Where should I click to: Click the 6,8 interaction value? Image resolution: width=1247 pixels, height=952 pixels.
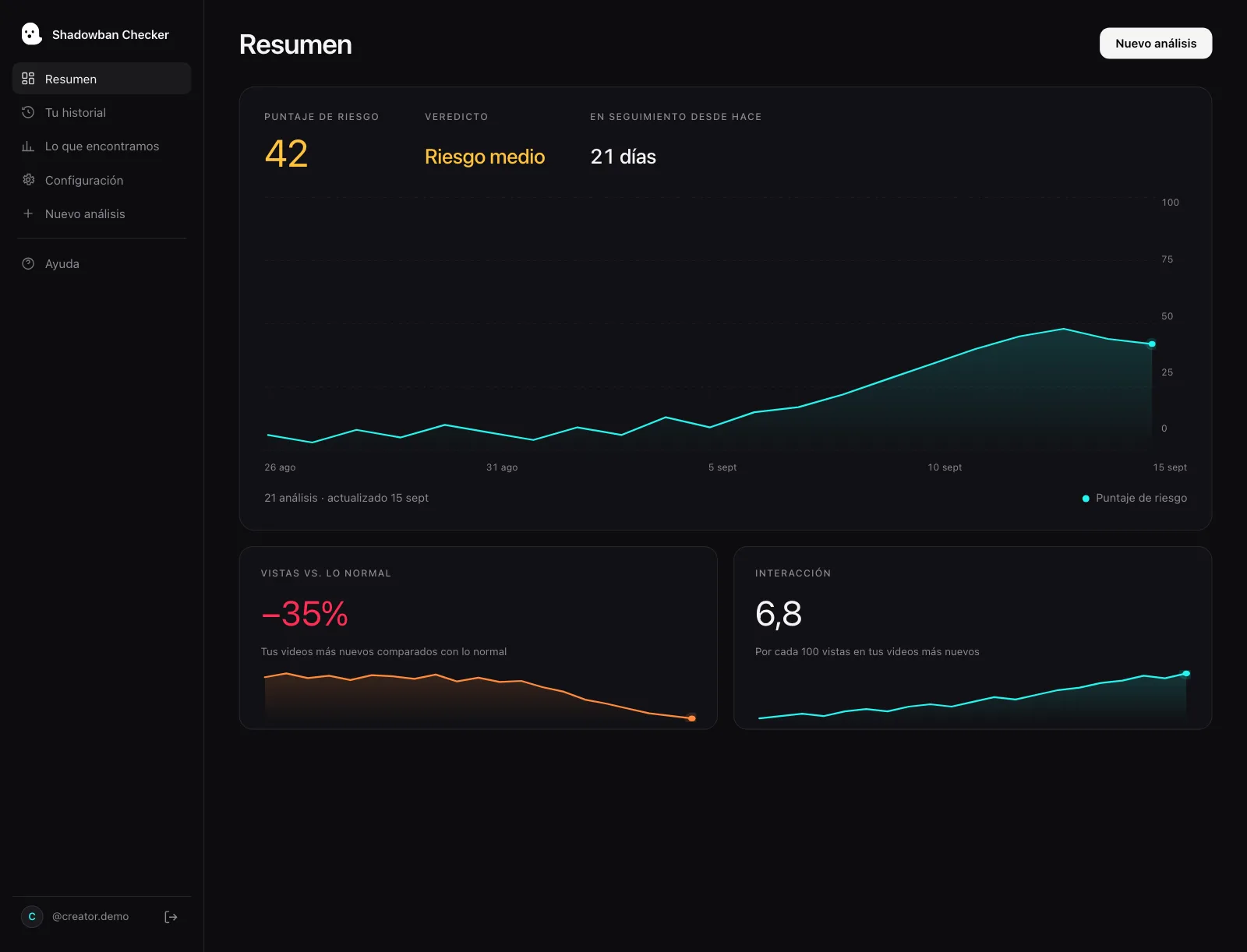(x=779, y=614)
